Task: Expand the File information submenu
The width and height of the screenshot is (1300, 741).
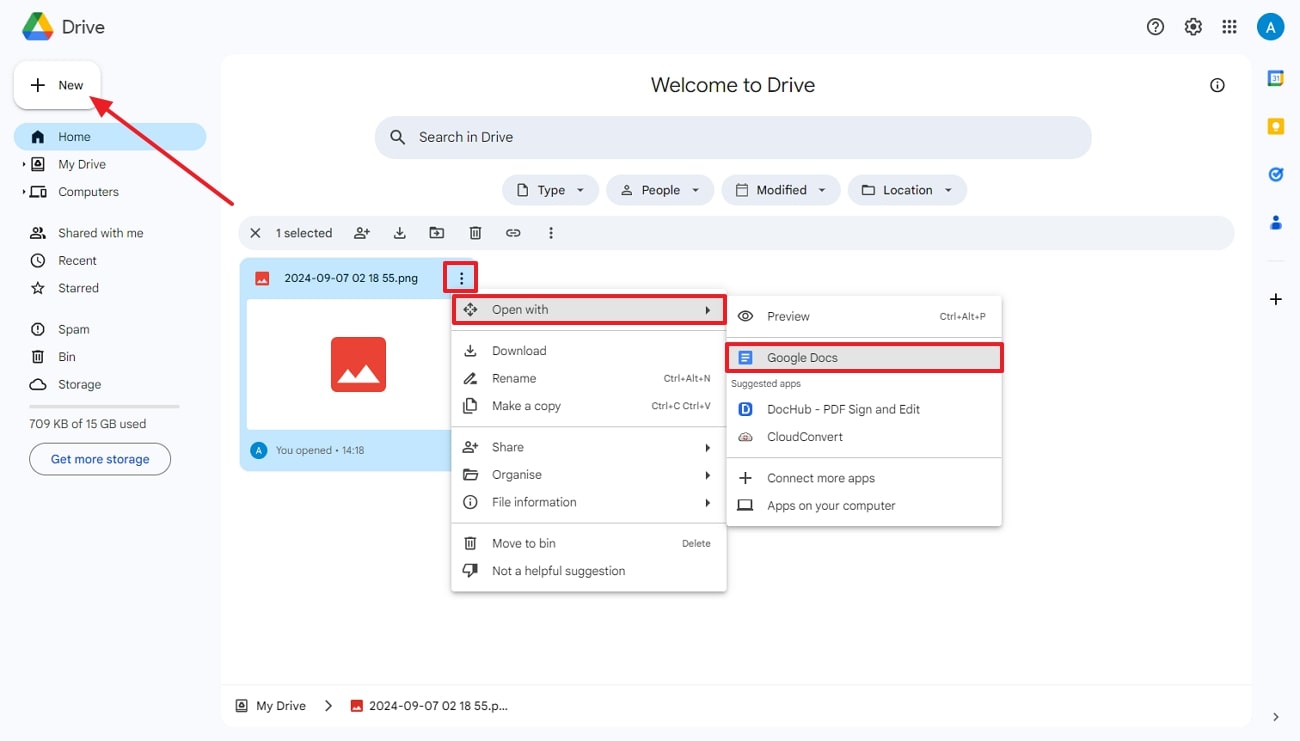Action: tap(589, 502)
